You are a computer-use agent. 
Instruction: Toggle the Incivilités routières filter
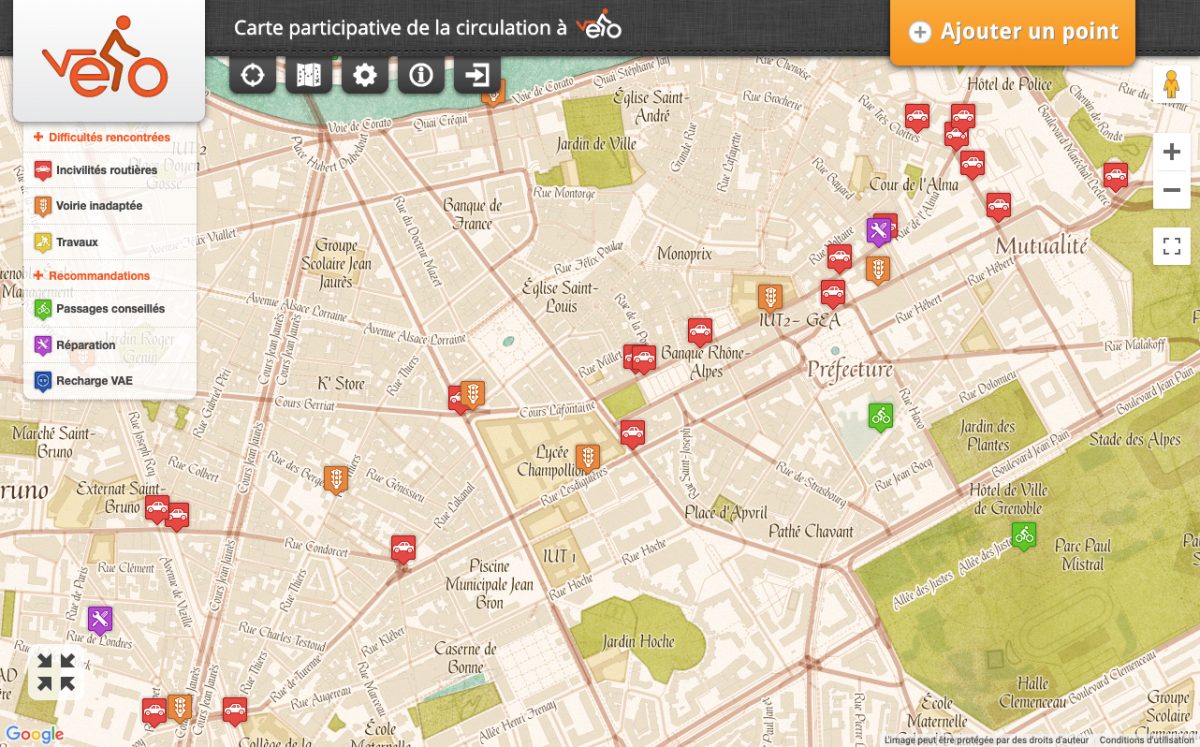(x=106, y=170)
